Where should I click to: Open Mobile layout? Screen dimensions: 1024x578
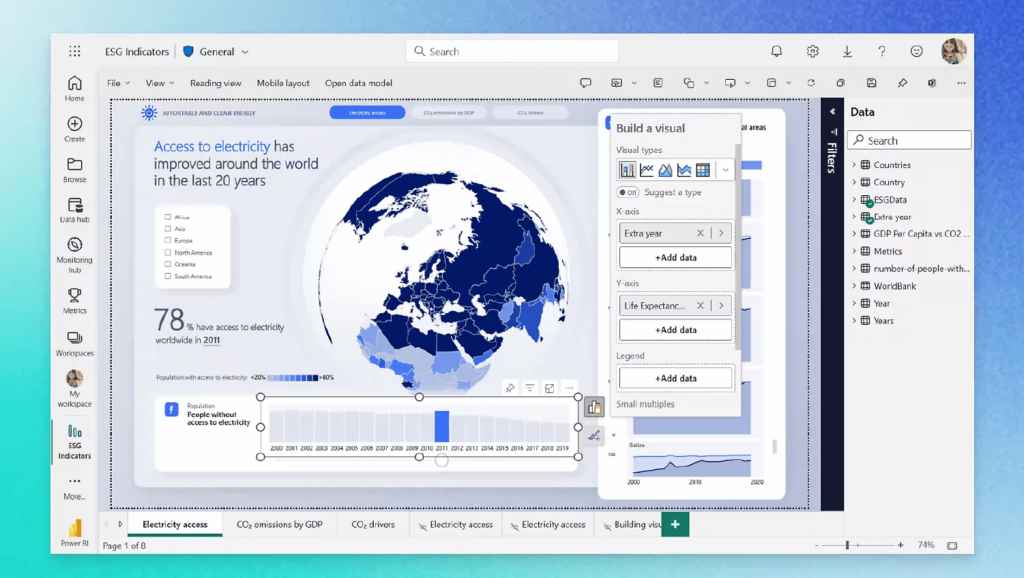[283, 83]
